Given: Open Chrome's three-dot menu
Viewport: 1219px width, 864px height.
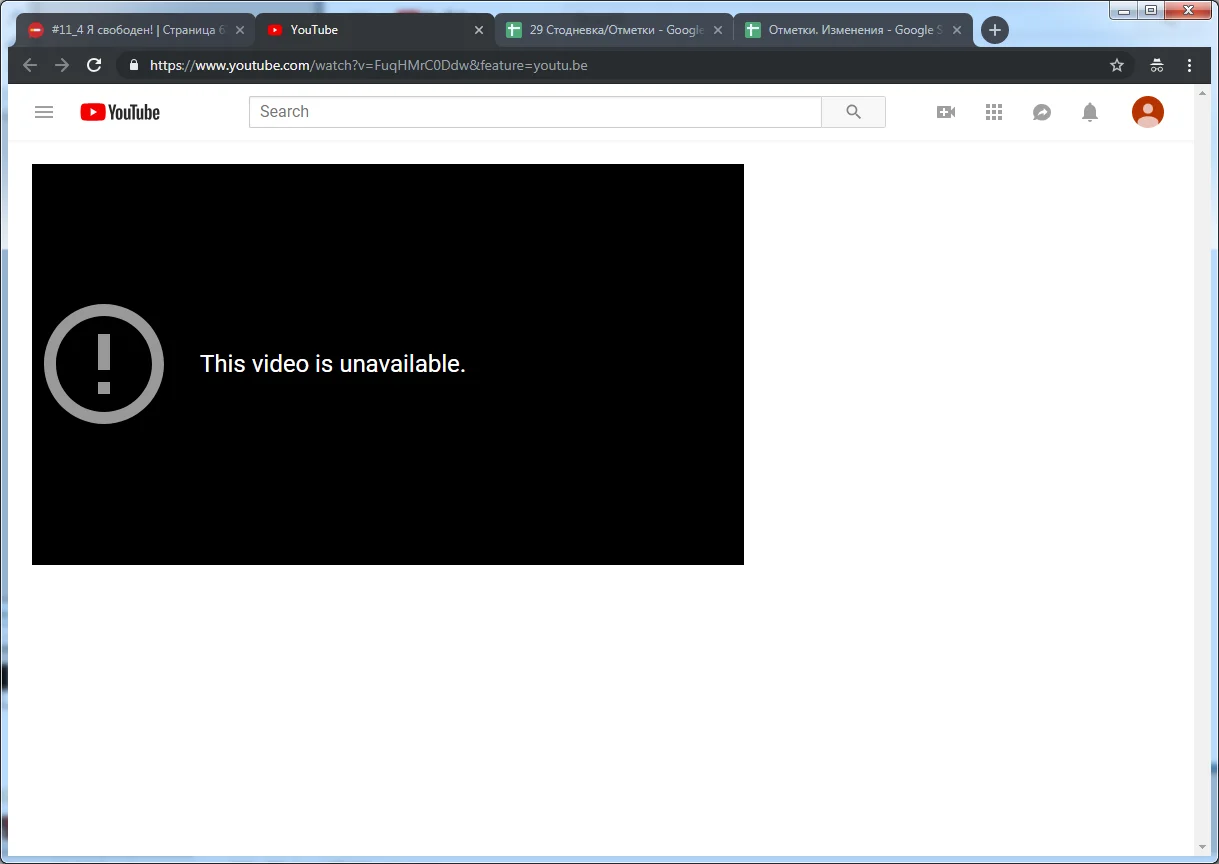Looking at the screenshot, I should (1189, 65).
